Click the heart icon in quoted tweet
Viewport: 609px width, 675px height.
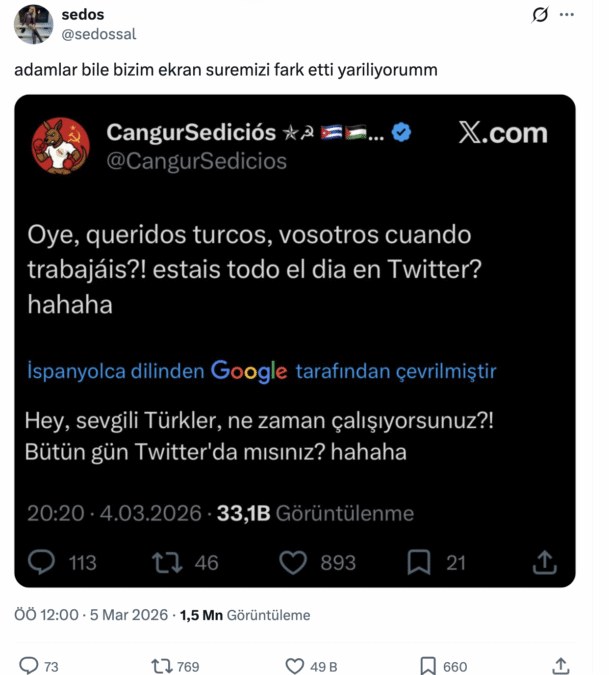pyautogui.click(x=293, y=563)
